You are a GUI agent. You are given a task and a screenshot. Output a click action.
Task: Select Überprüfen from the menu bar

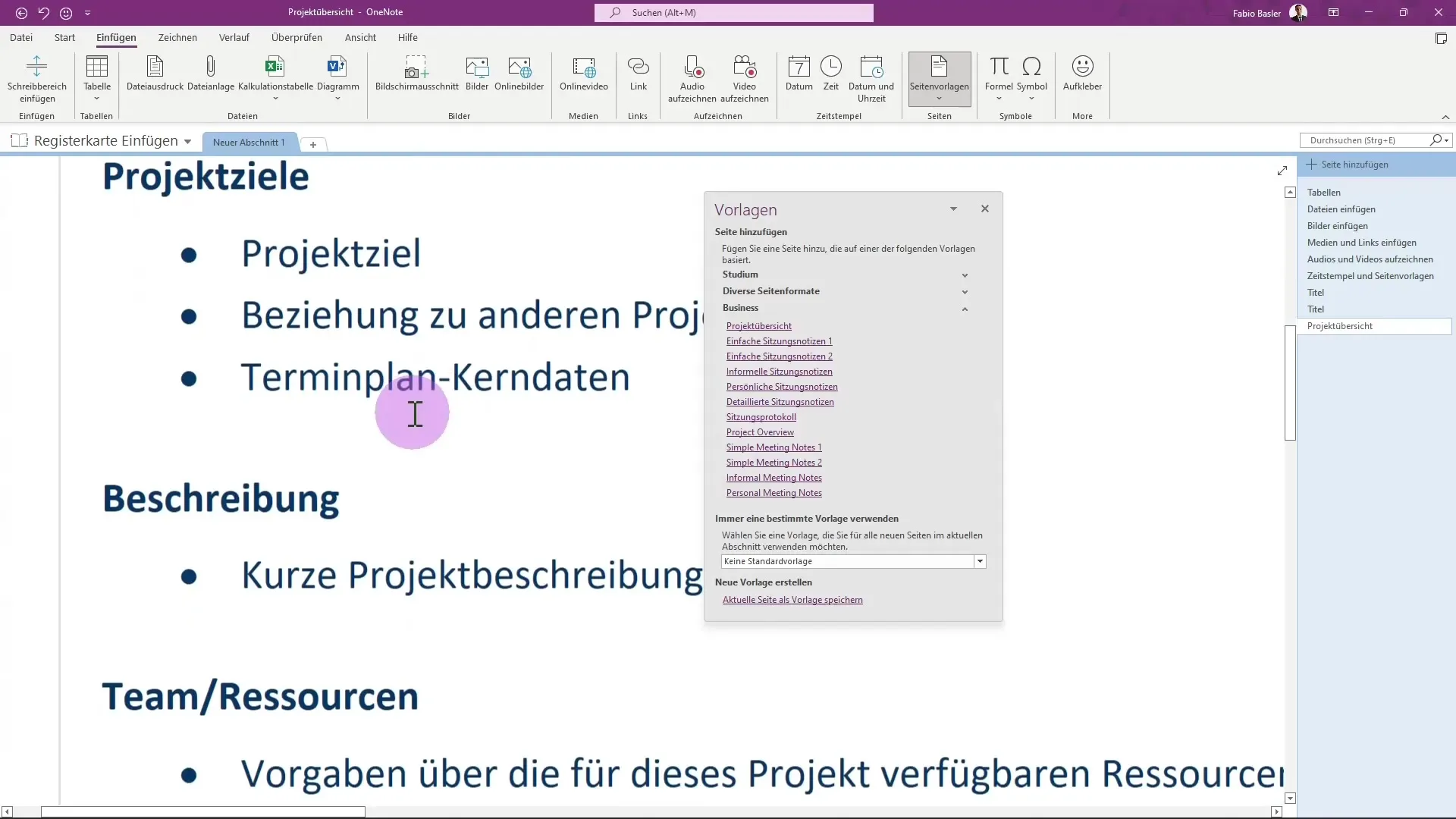[x=297, y=37]
